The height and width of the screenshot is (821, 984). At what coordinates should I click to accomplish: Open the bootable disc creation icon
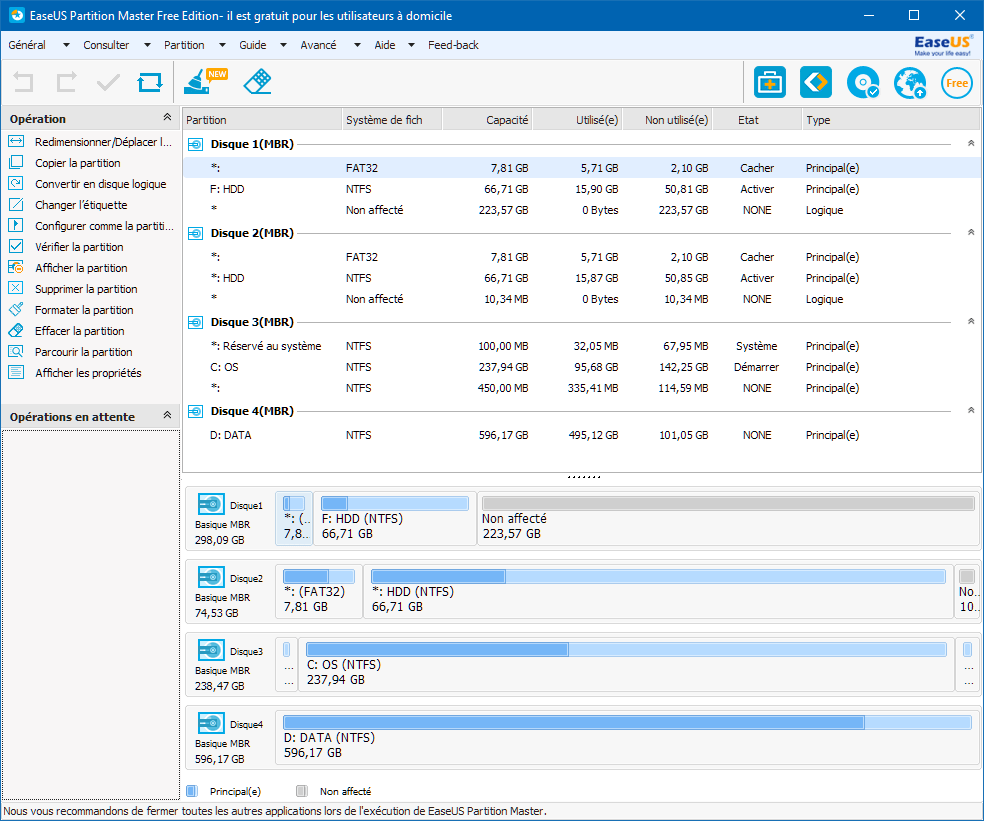coord(863,82)
